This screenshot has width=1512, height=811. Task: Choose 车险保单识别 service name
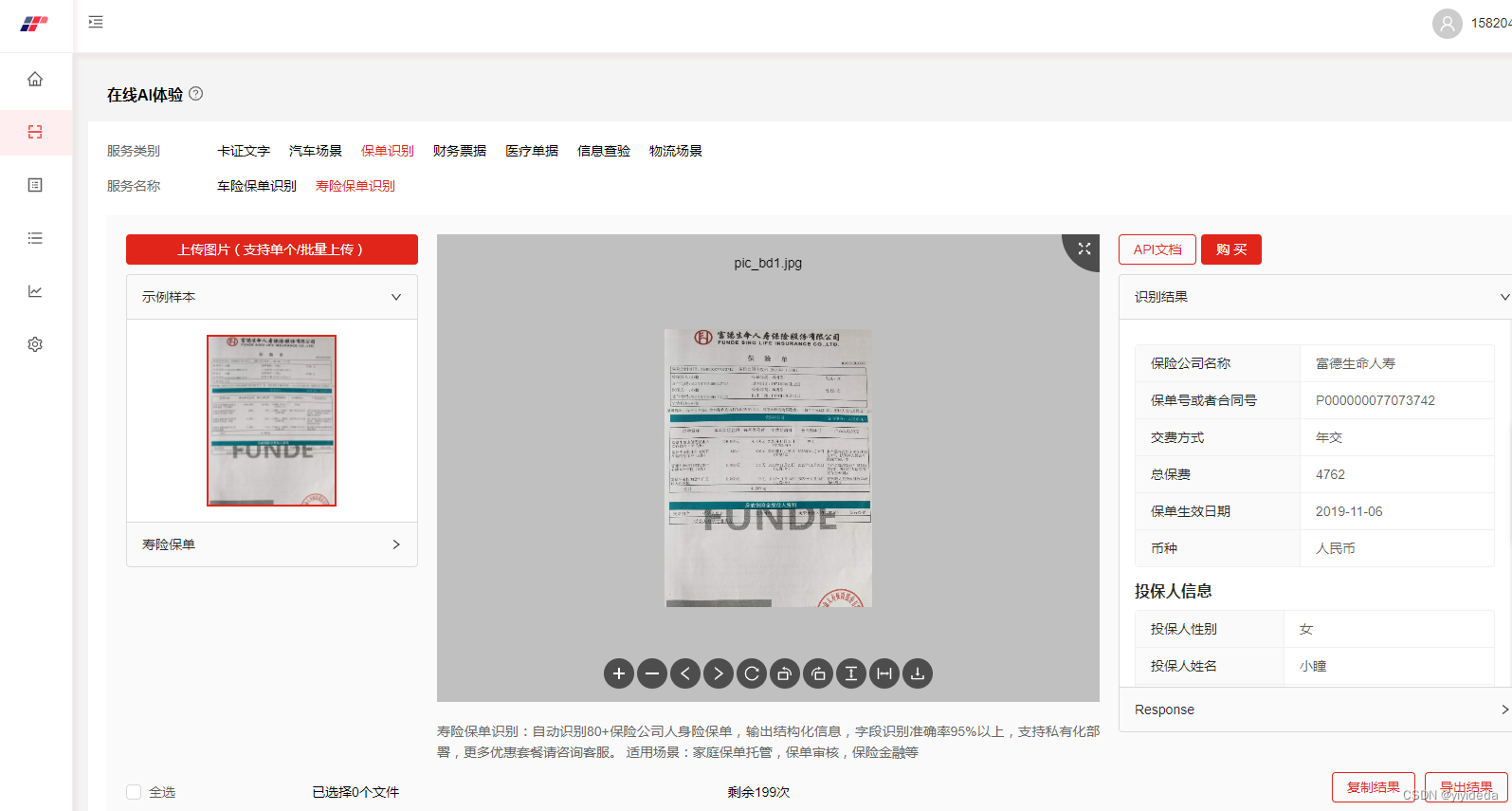(257, 186)
